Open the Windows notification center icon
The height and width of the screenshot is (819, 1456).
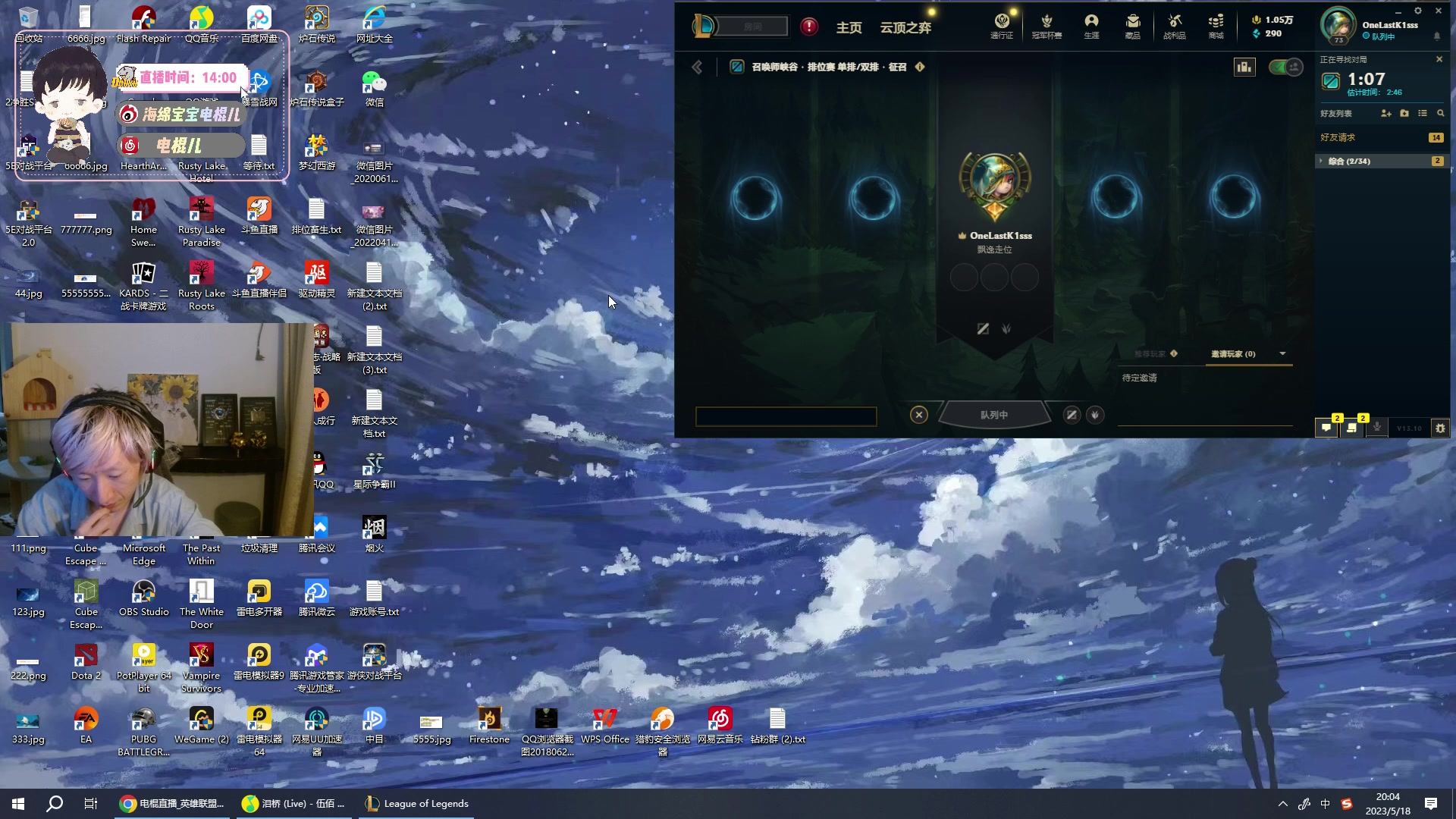(x=1431, y=804)
